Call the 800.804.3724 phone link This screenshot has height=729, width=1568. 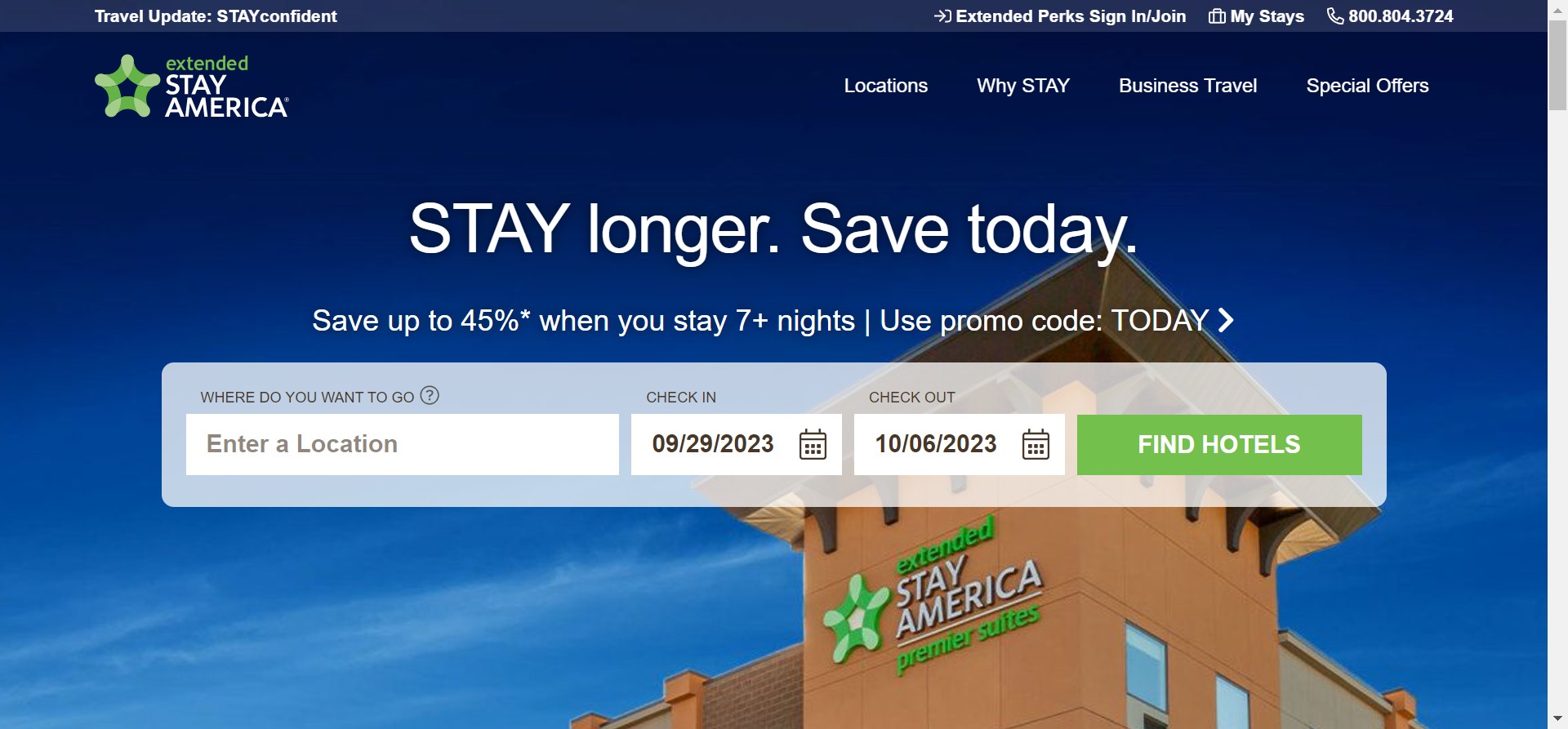coord(1401,16)
